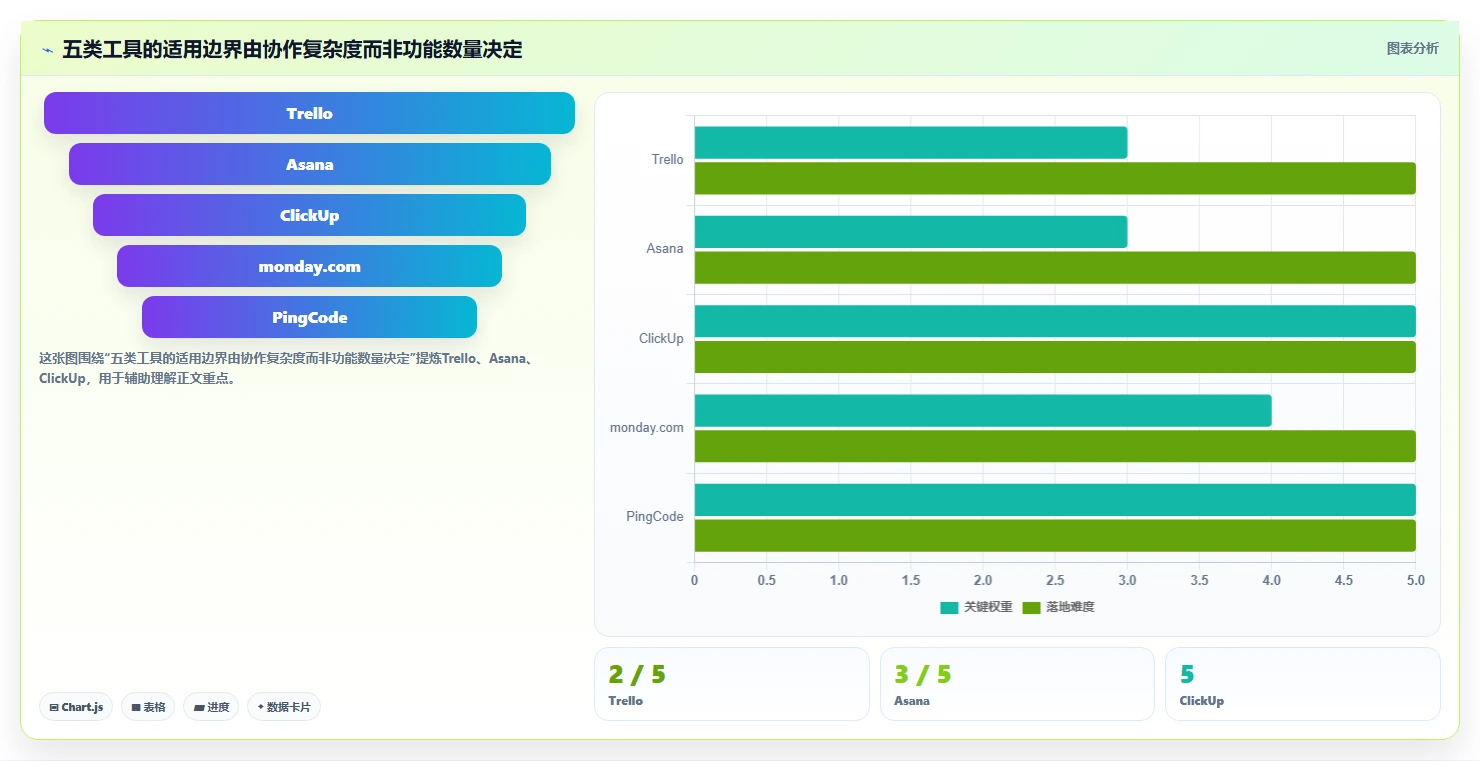The height and width of the screenshot is (761, 1480).
Task: Click the teal 关键权重 bar for Asana
Action: pyautogui.click(x=911, y=232)
